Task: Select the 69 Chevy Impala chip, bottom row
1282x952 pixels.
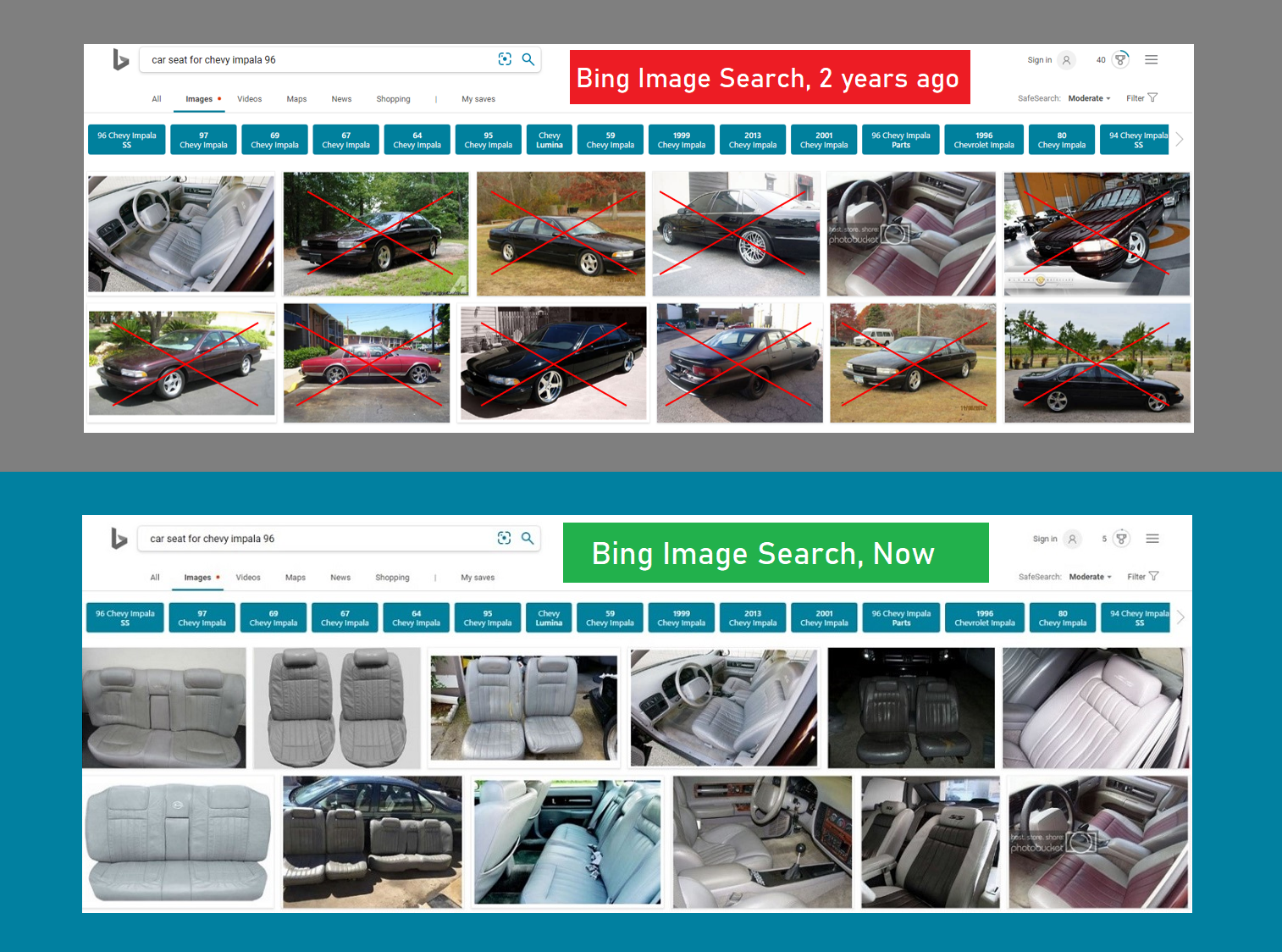Action: [x=274, y=618]
